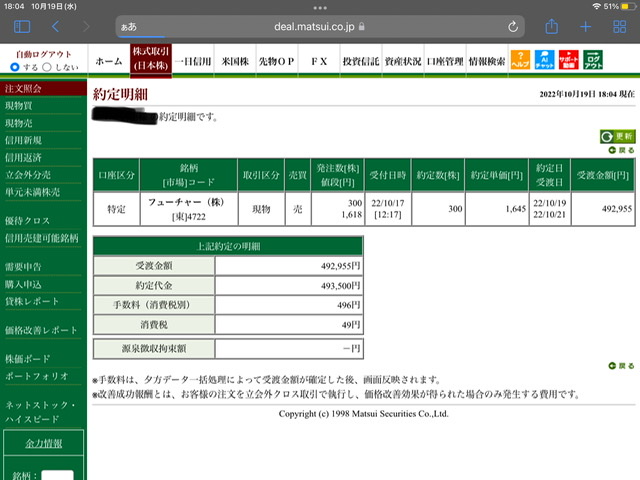
Task: Select 単元未満株売 in the sidebar
Action: click(32, 192)
